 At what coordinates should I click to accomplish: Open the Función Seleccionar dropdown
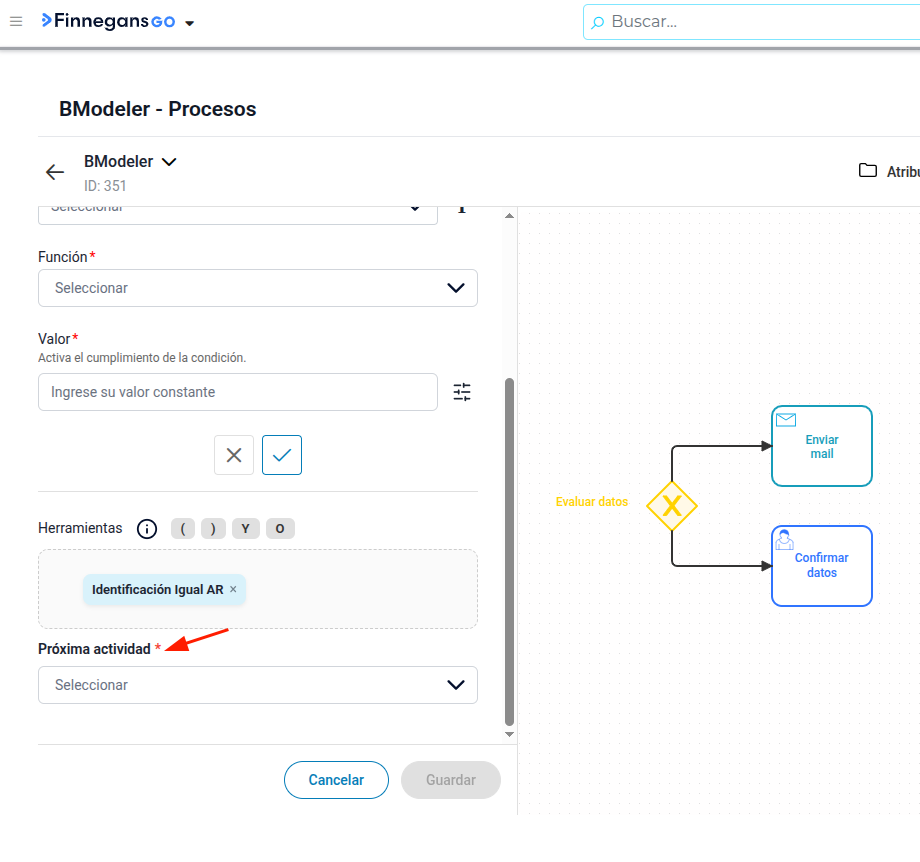(x=258, y=288)
